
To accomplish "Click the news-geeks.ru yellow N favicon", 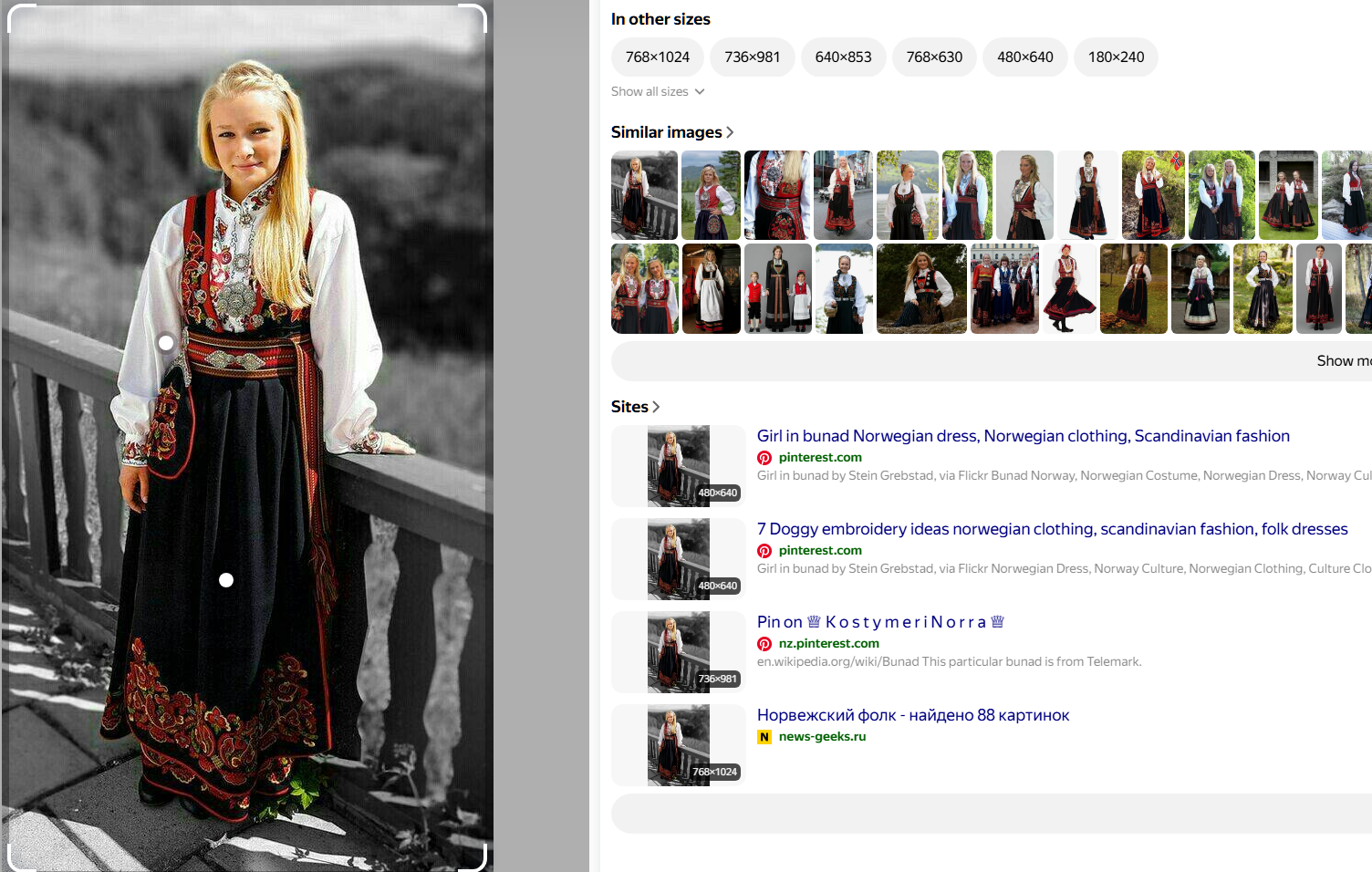I will (764, 737).
